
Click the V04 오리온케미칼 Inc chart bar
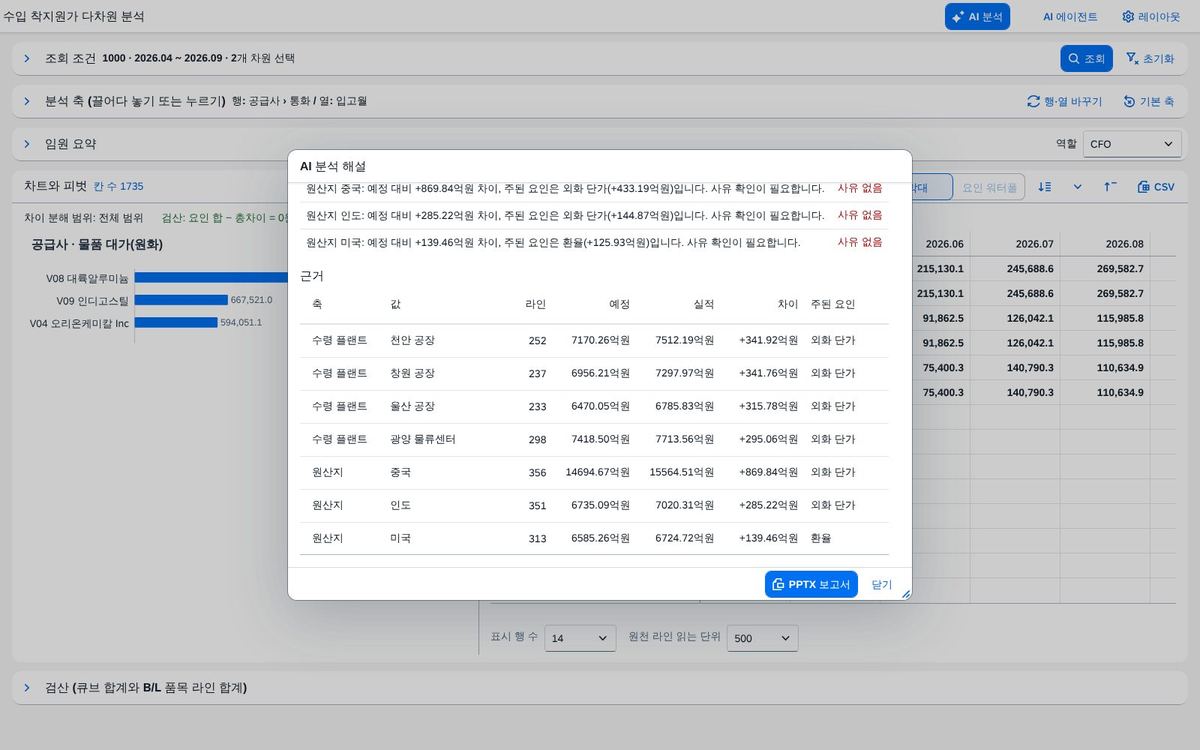tap(176, 322)
